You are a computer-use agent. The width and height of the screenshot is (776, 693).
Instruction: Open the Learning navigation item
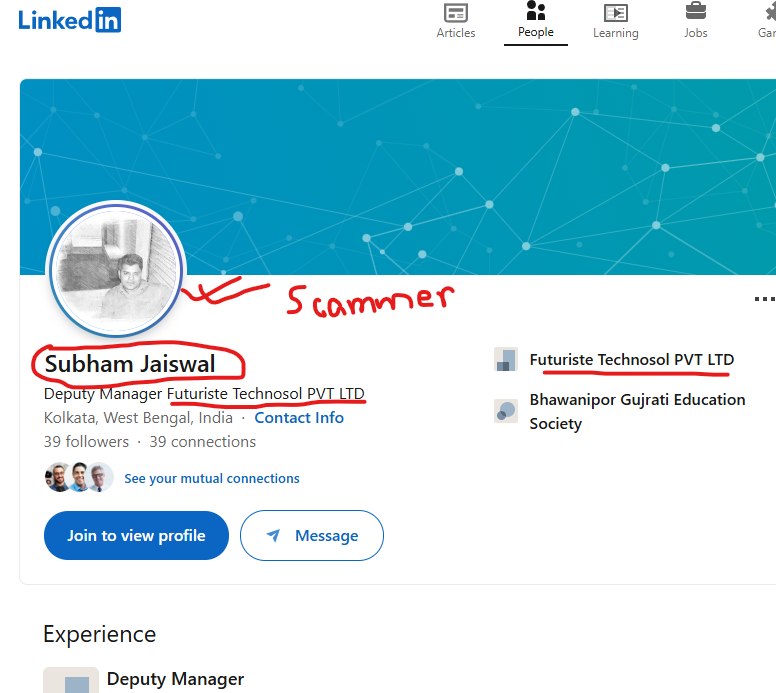point(616,21)
